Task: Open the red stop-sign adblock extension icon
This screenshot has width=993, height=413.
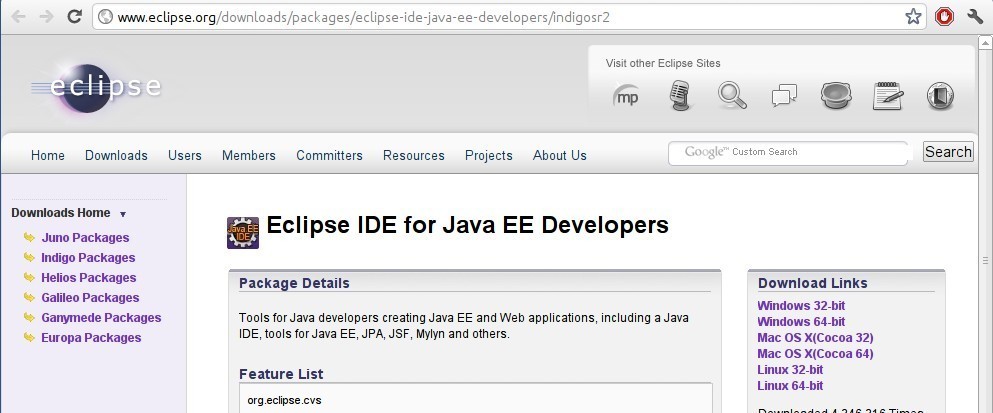Action: click(x=944, y=16)
